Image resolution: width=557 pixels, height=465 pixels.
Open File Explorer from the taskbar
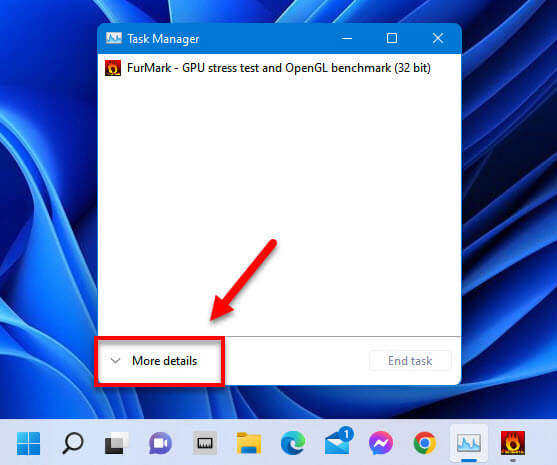[249, 443]
